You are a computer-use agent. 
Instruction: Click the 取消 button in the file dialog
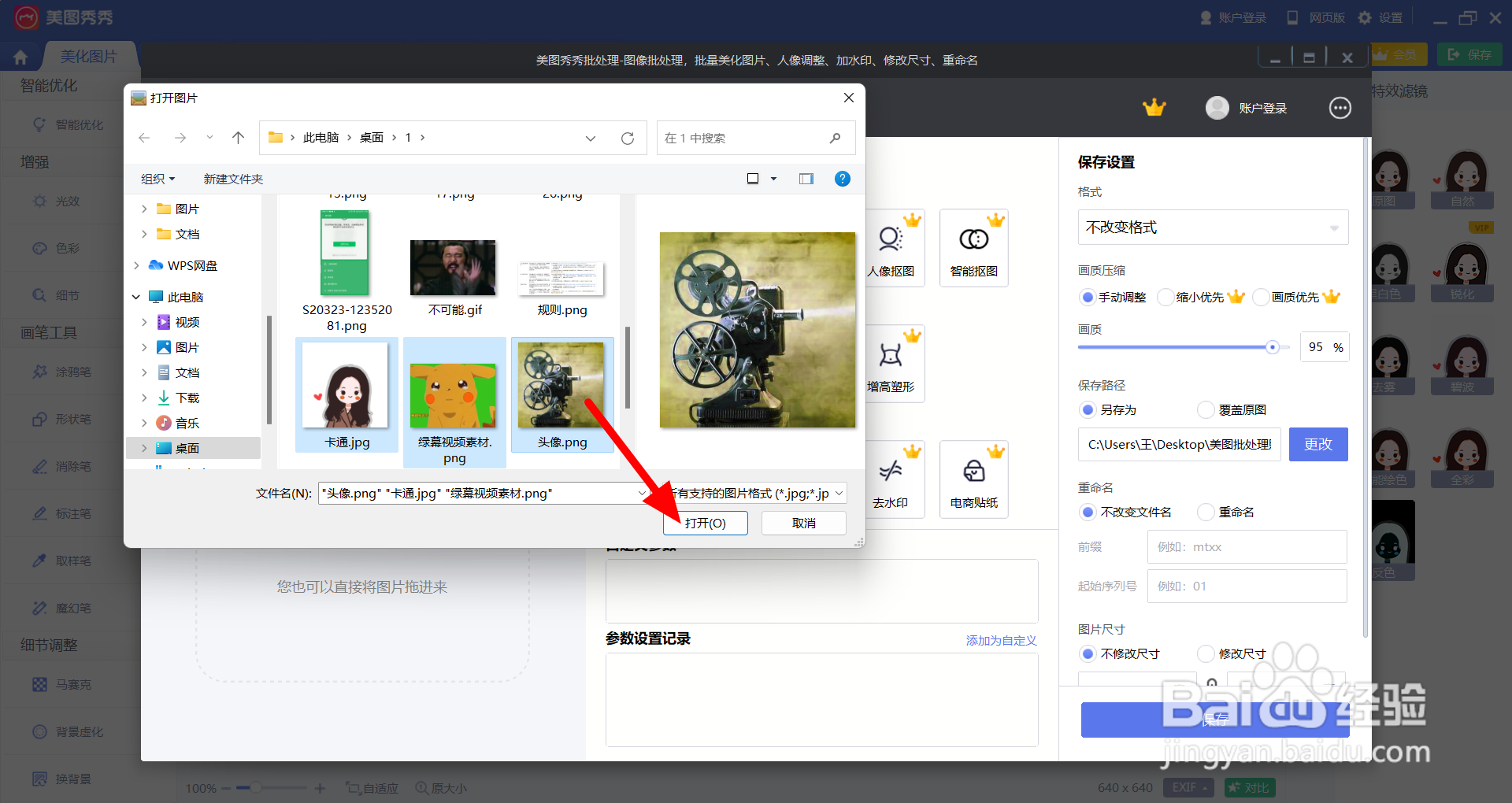pos(804,523)
